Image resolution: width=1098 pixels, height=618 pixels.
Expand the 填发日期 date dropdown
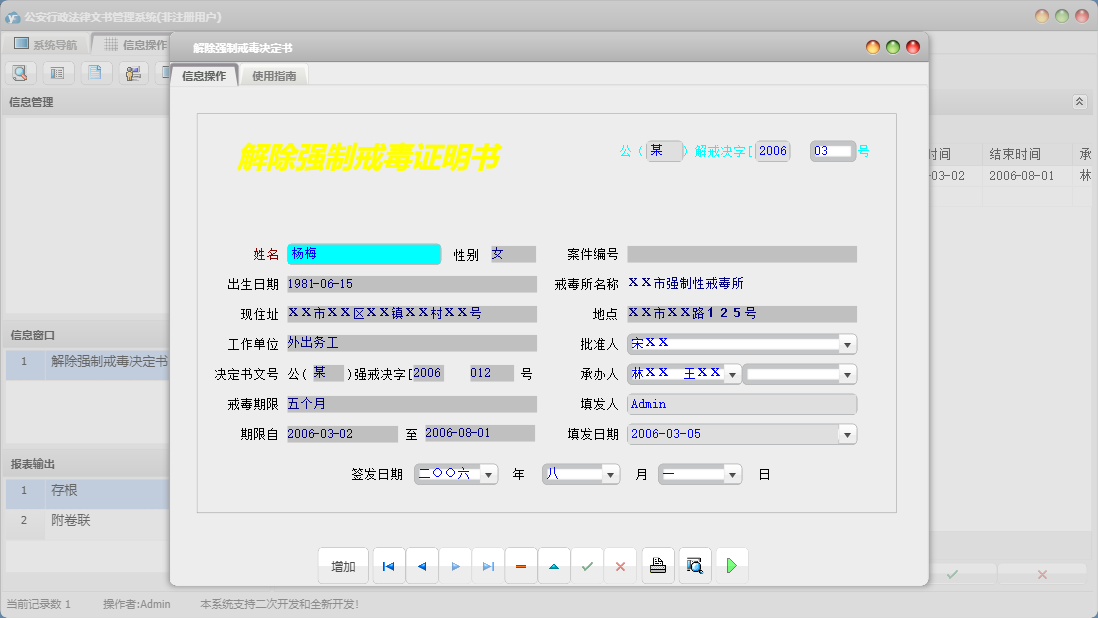847,433
